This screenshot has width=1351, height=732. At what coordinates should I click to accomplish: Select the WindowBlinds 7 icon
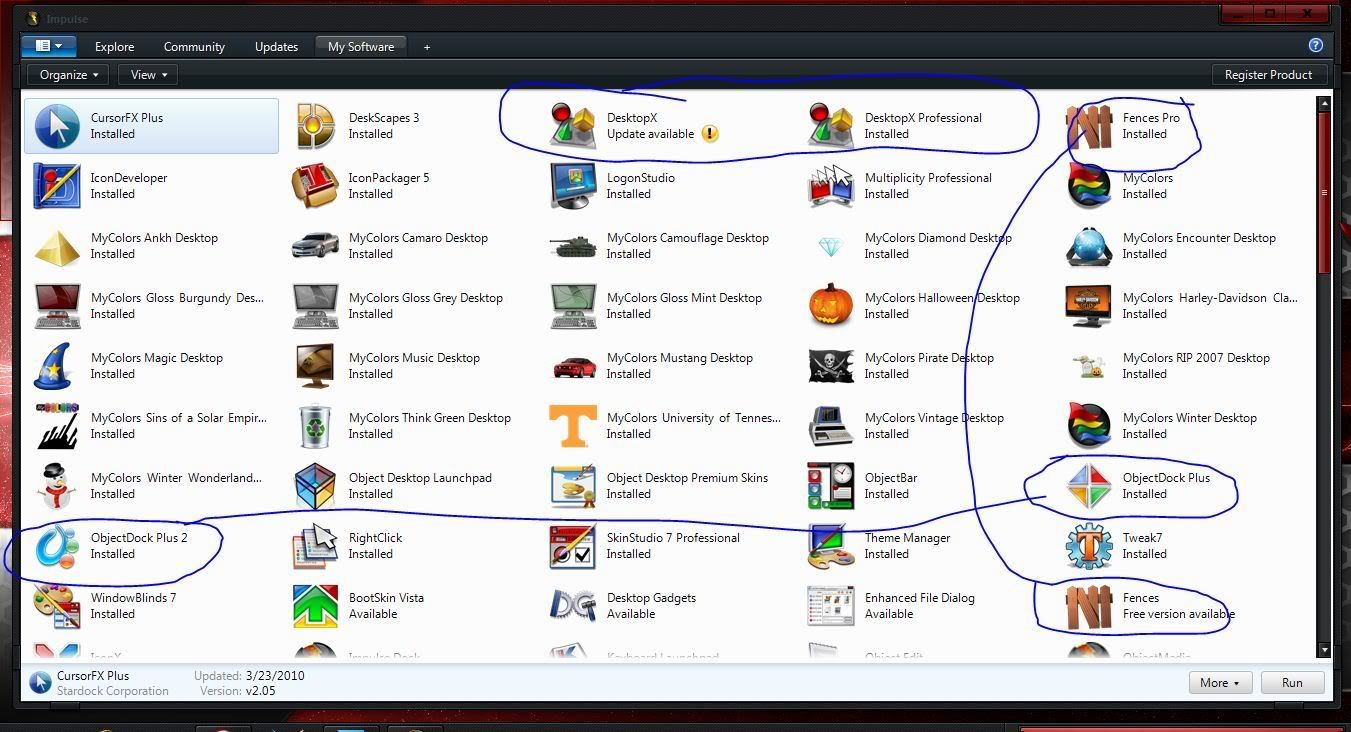[57, 606]
